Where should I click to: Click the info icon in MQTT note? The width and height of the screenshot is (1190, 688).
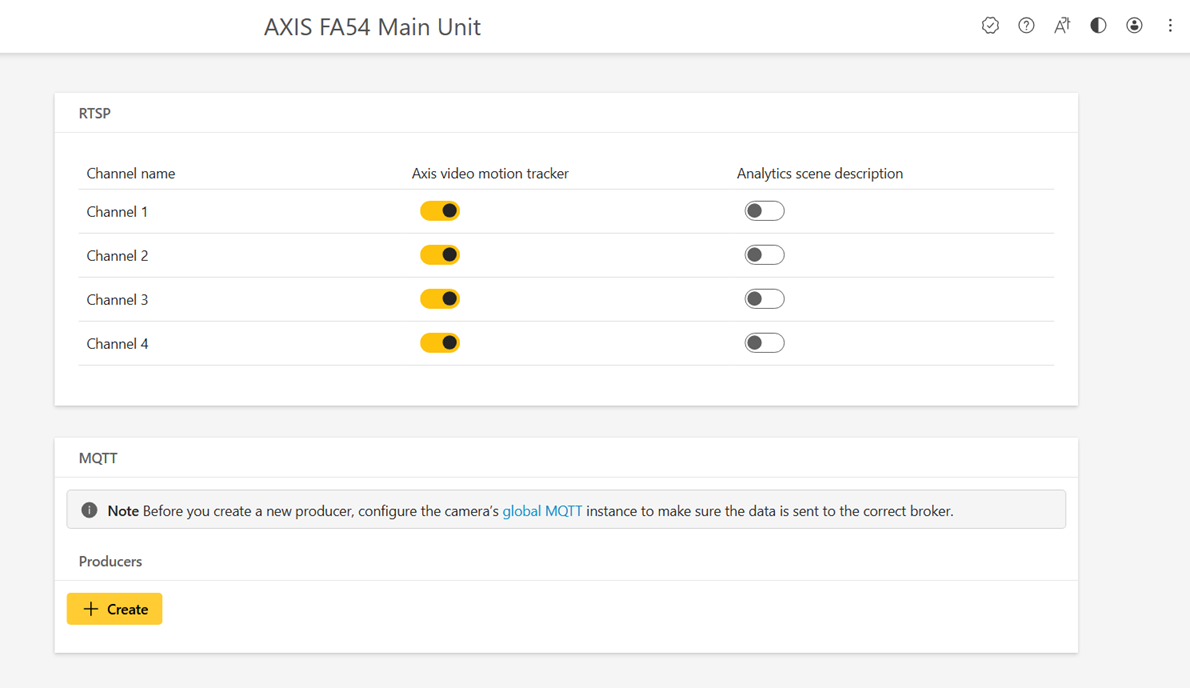coord(90,510)
